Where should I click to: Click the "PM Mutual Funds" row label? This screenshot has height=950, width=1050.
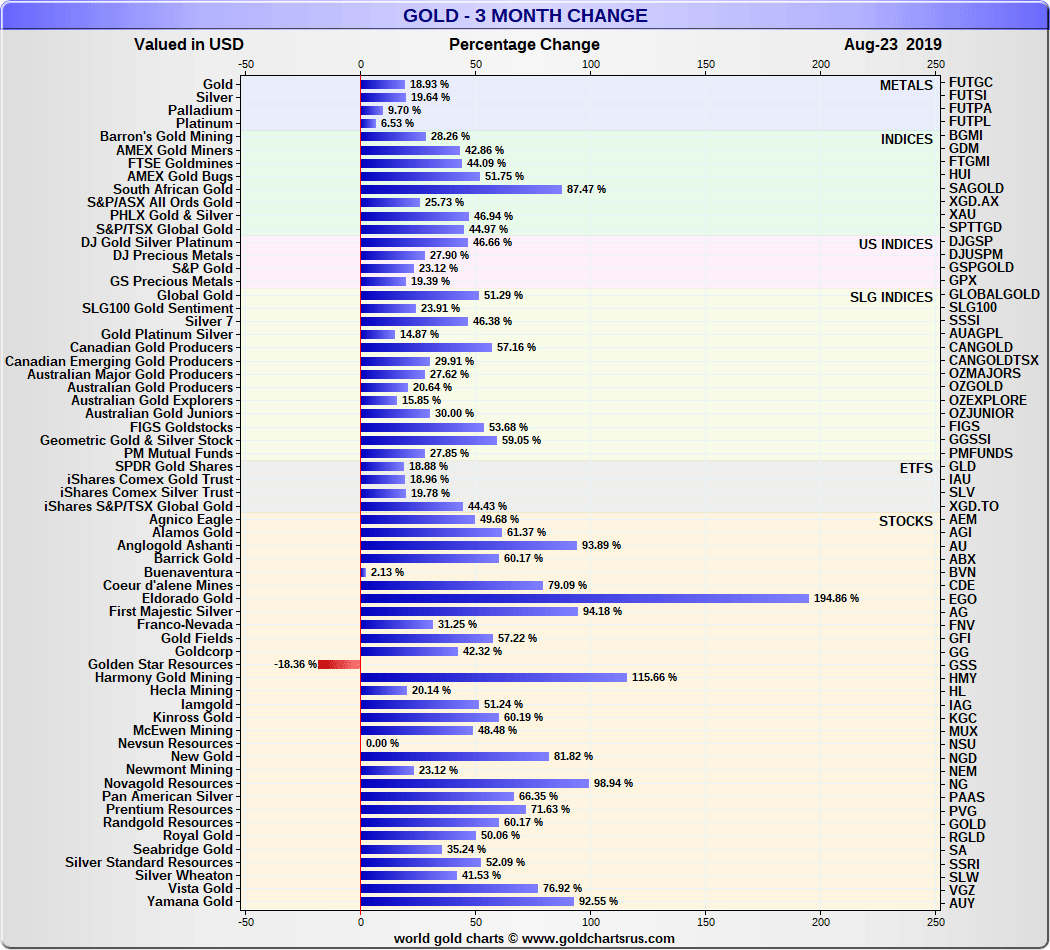tap(178, 453)
